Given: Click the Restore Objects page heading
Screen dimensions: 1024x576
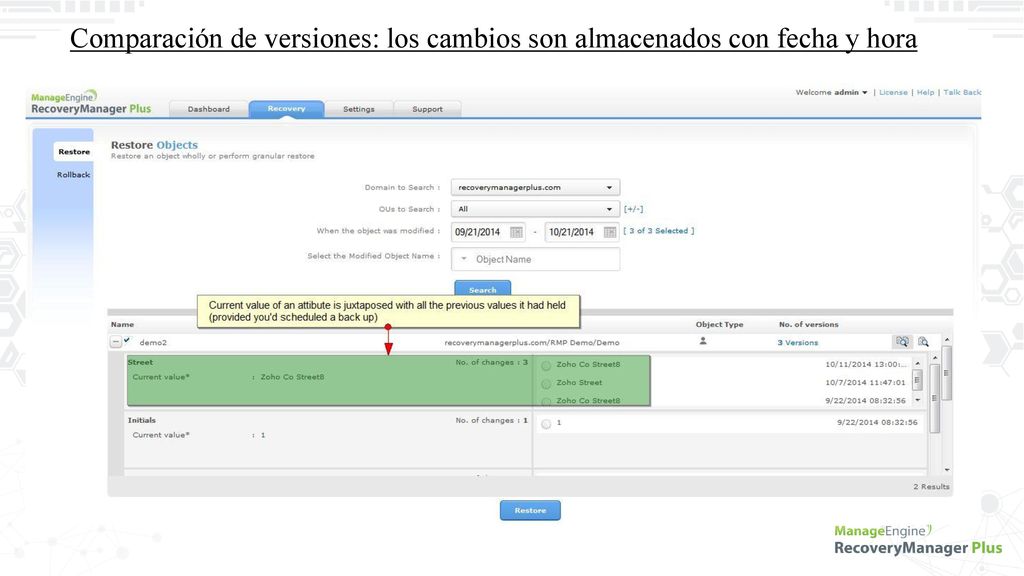Looking at the screenshot, I should click(x=154, y=145).
